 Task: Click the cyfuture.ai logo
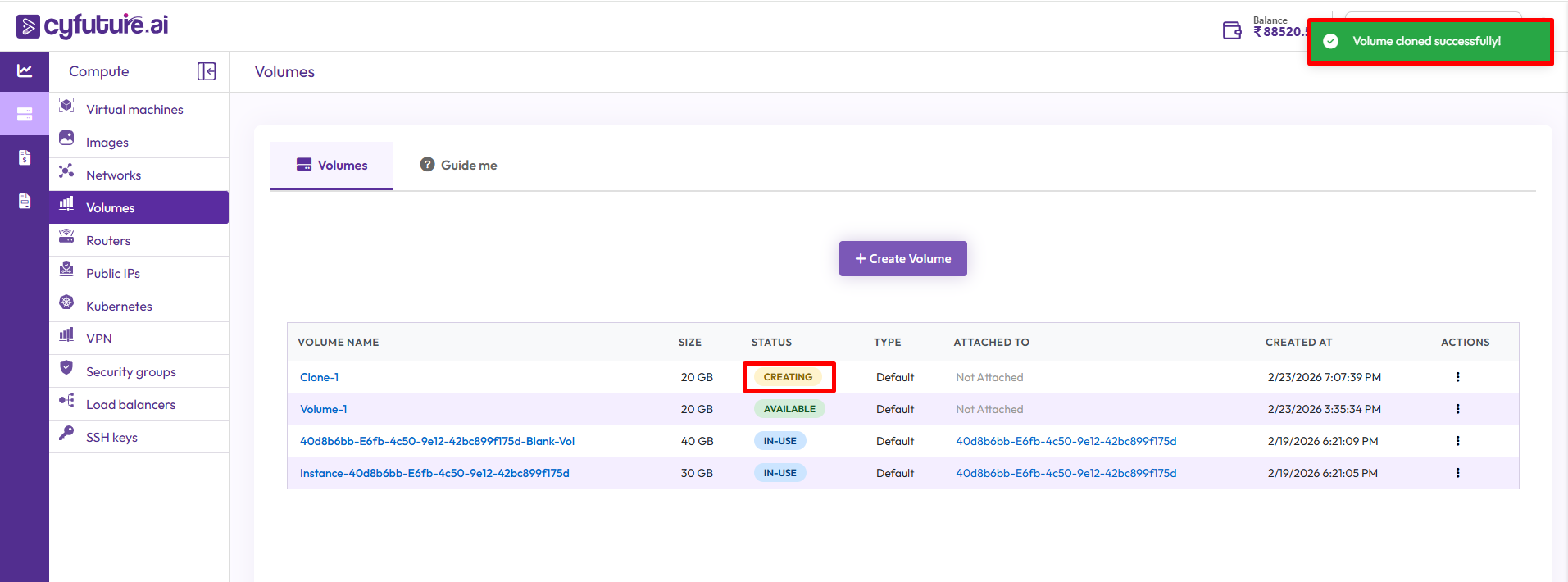pos(93,25)
